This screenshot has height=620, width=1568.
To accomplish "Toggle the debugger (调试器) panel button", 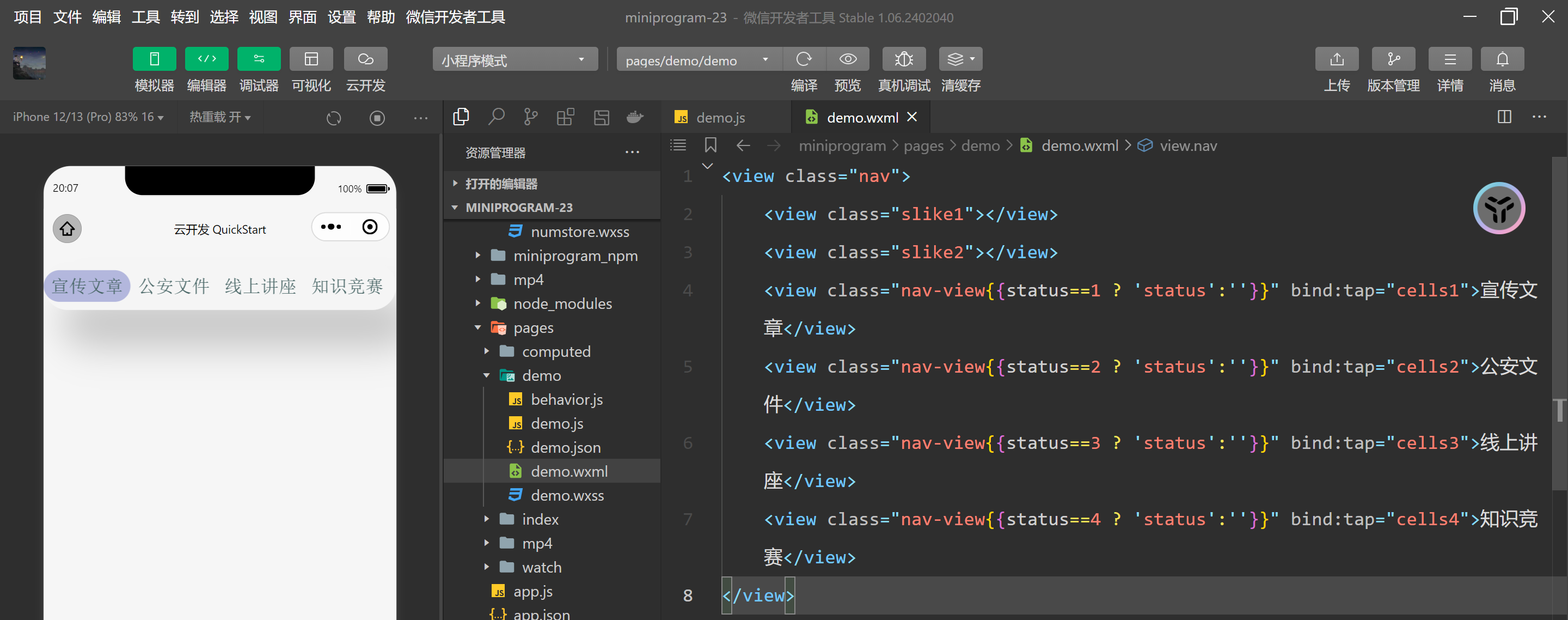I will click(259, 59).
